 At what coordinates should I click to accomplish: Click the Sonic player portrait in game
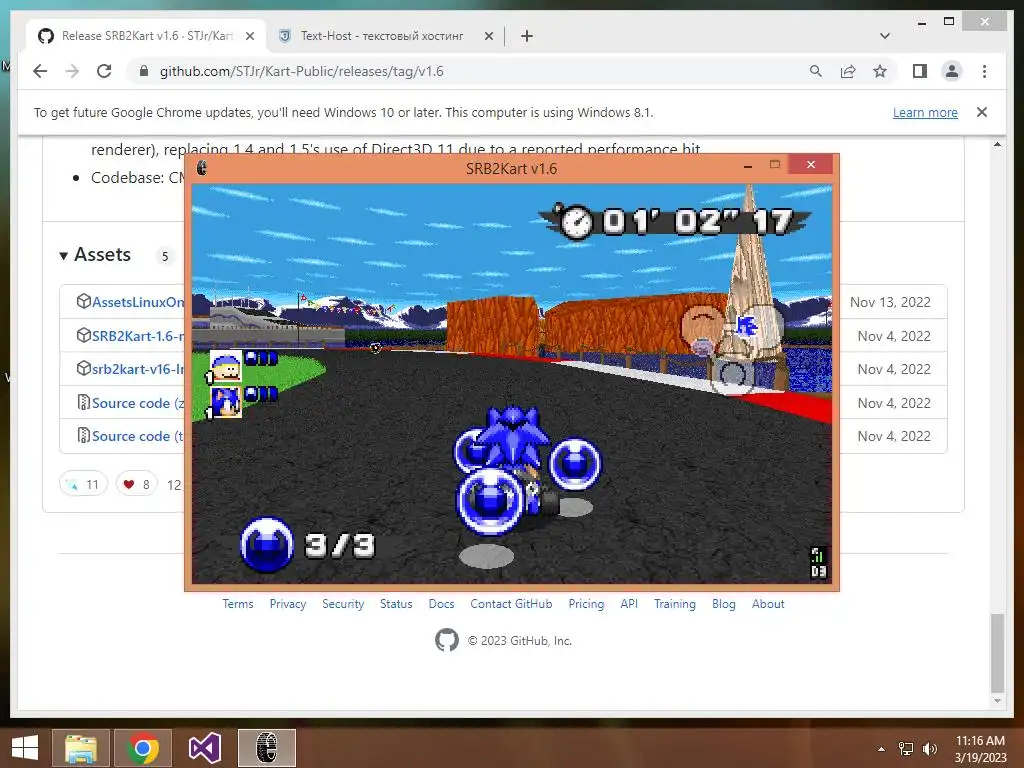point(225,402)
